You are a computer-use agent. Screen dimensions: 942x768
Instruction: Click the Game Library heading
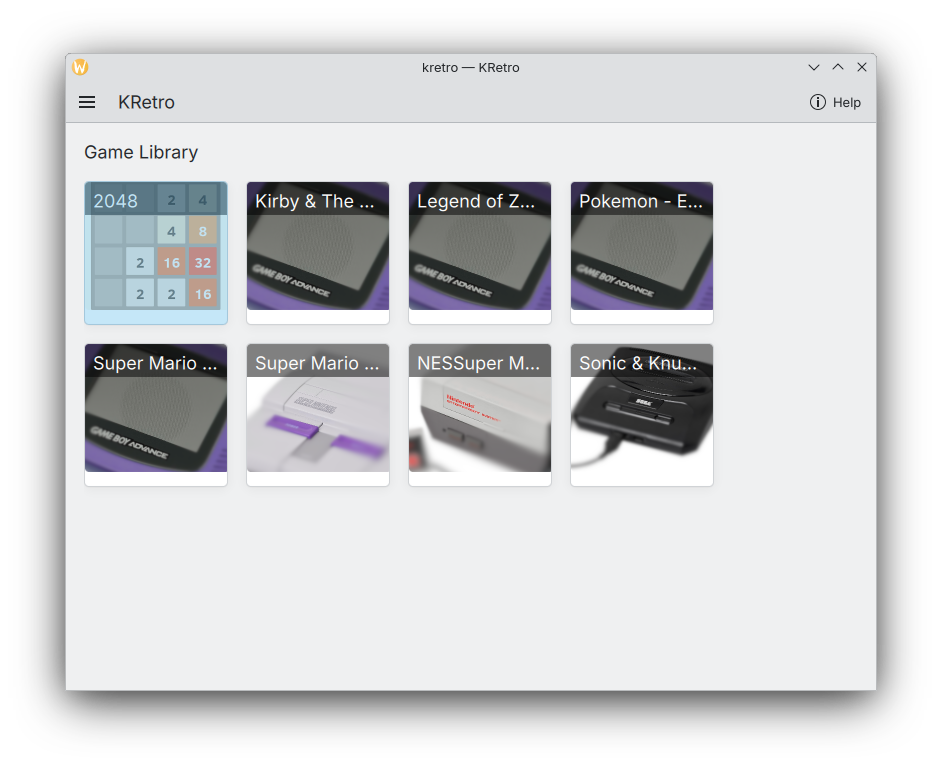(141, 152)
